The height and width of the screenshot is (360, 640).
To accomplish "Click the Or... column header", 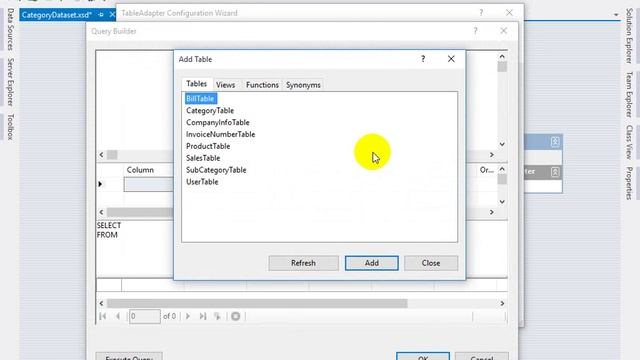I will point(487,170).
